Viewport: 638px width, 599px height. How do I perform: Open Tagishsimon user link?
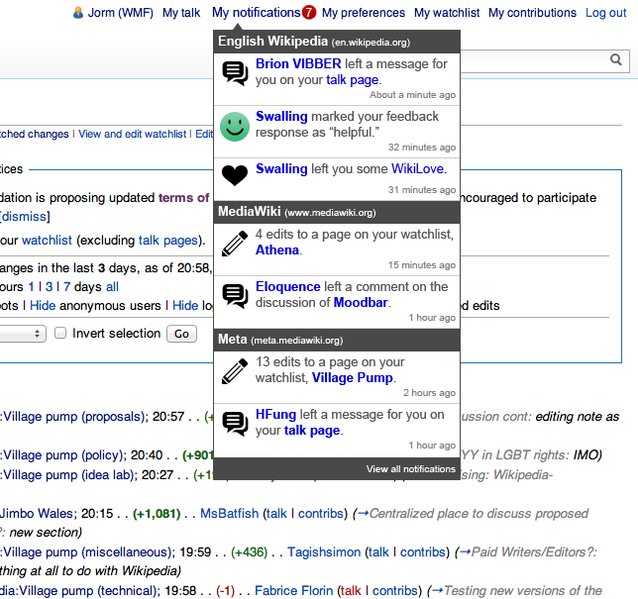click(324, 552)
